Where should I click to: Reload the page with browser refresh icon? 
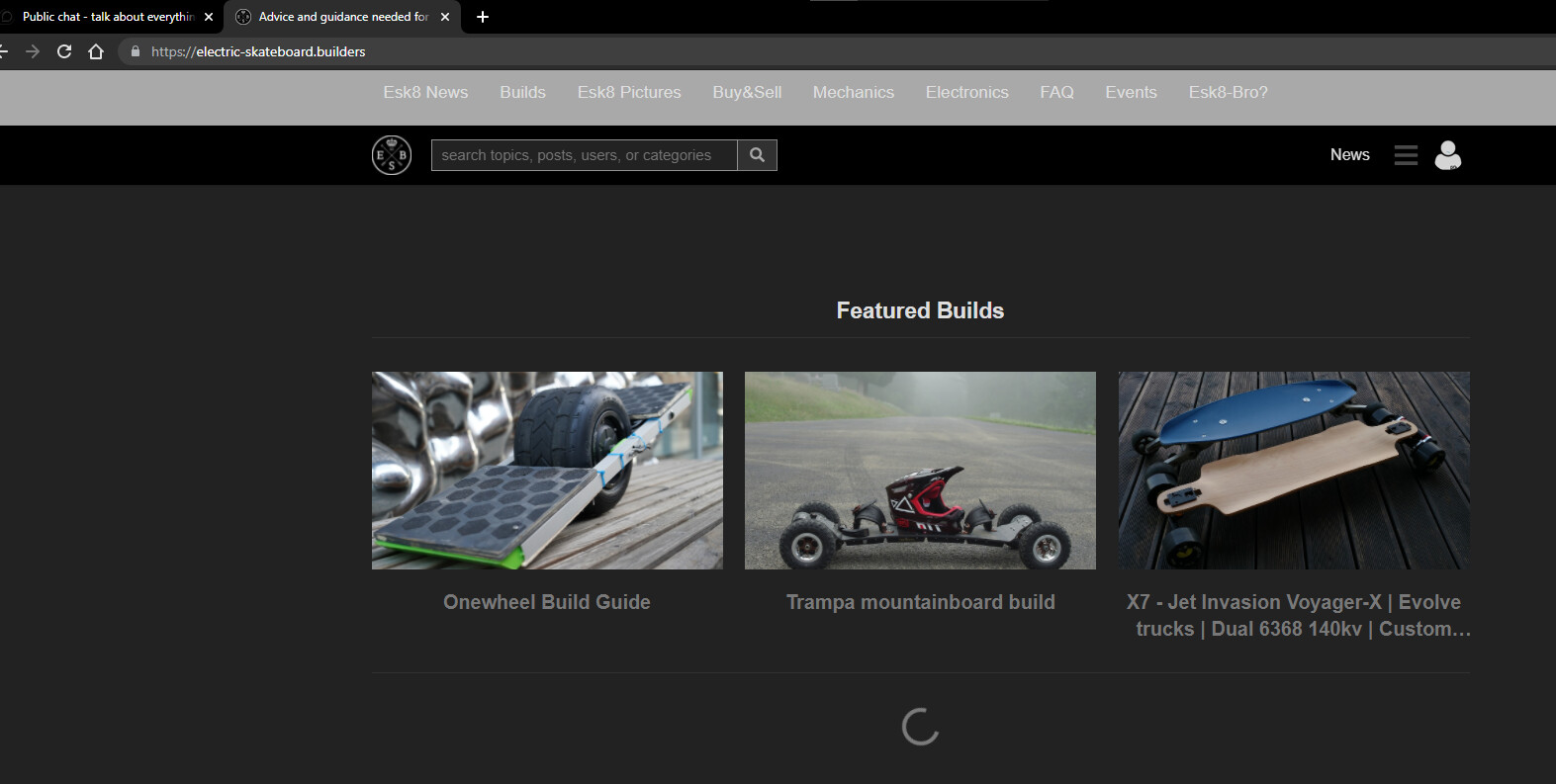64,51
